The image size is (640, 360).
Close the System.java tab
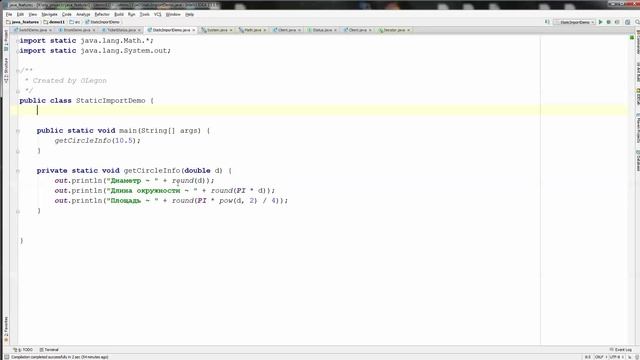tap(231, 30)
